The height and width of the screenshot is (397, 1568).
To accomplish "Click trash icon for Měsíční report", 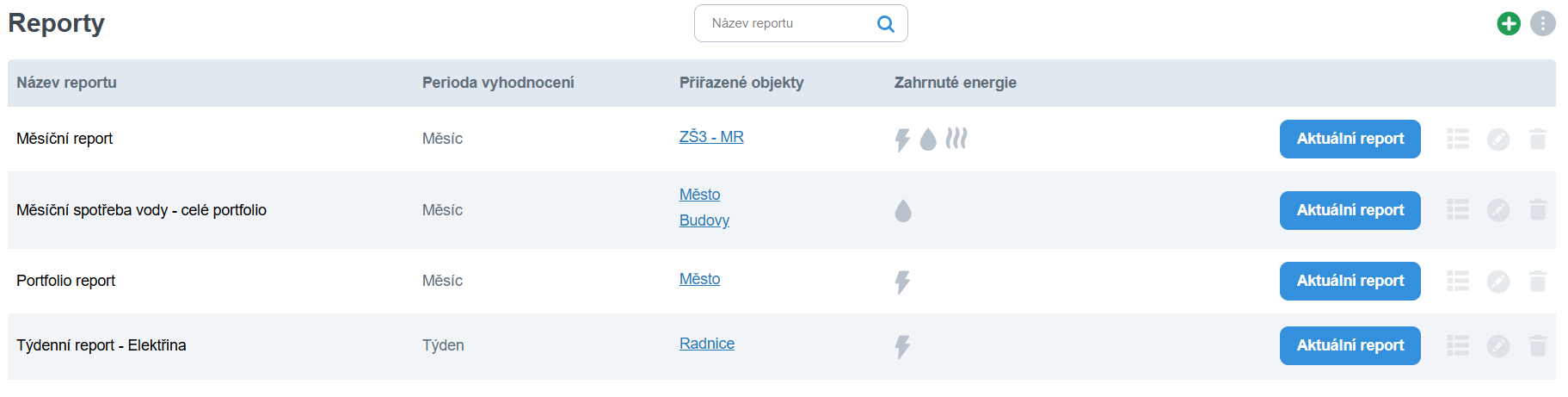I will click(1538, 139).
